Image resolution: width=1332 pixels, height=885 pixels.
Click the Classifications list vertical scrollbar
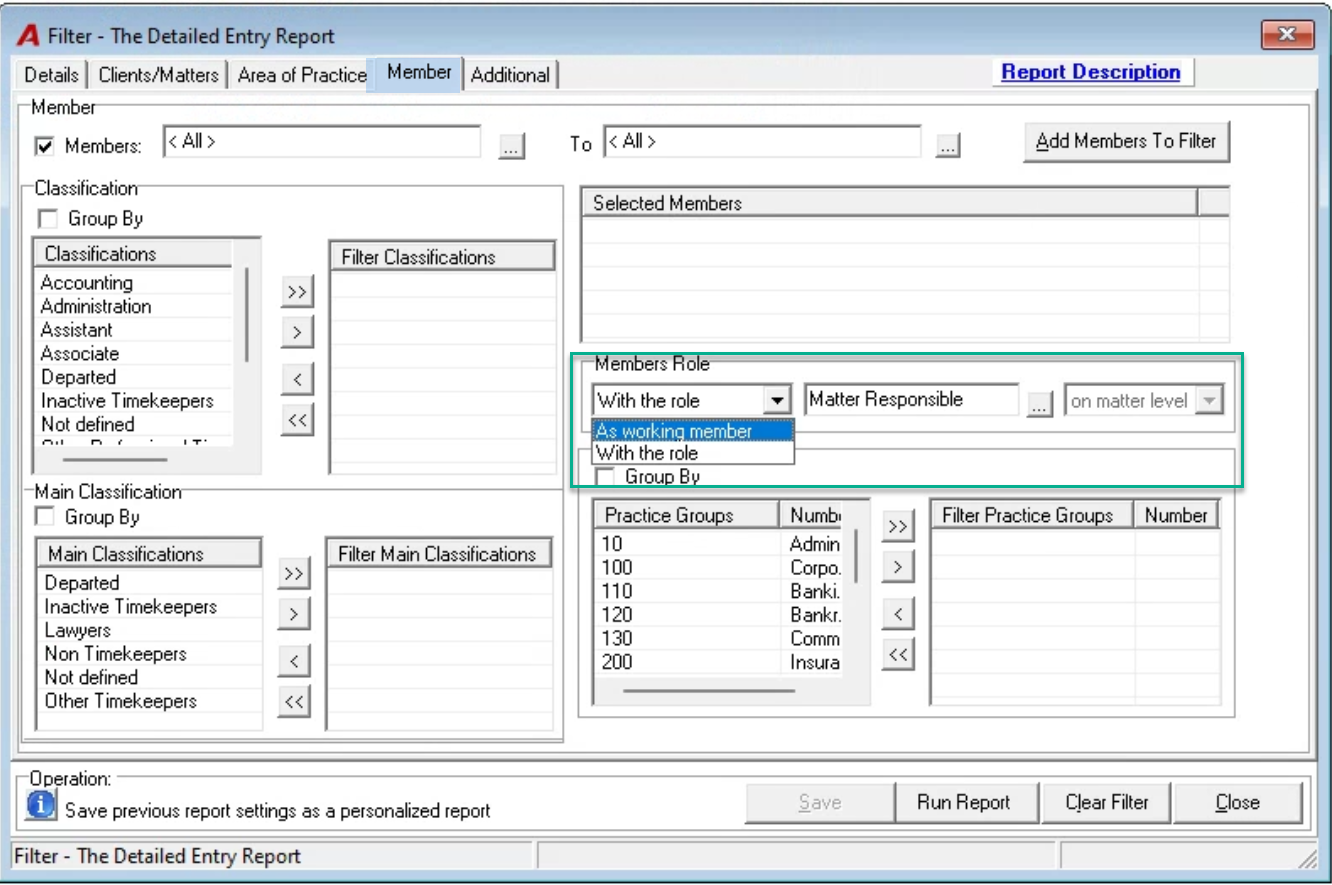246,315
